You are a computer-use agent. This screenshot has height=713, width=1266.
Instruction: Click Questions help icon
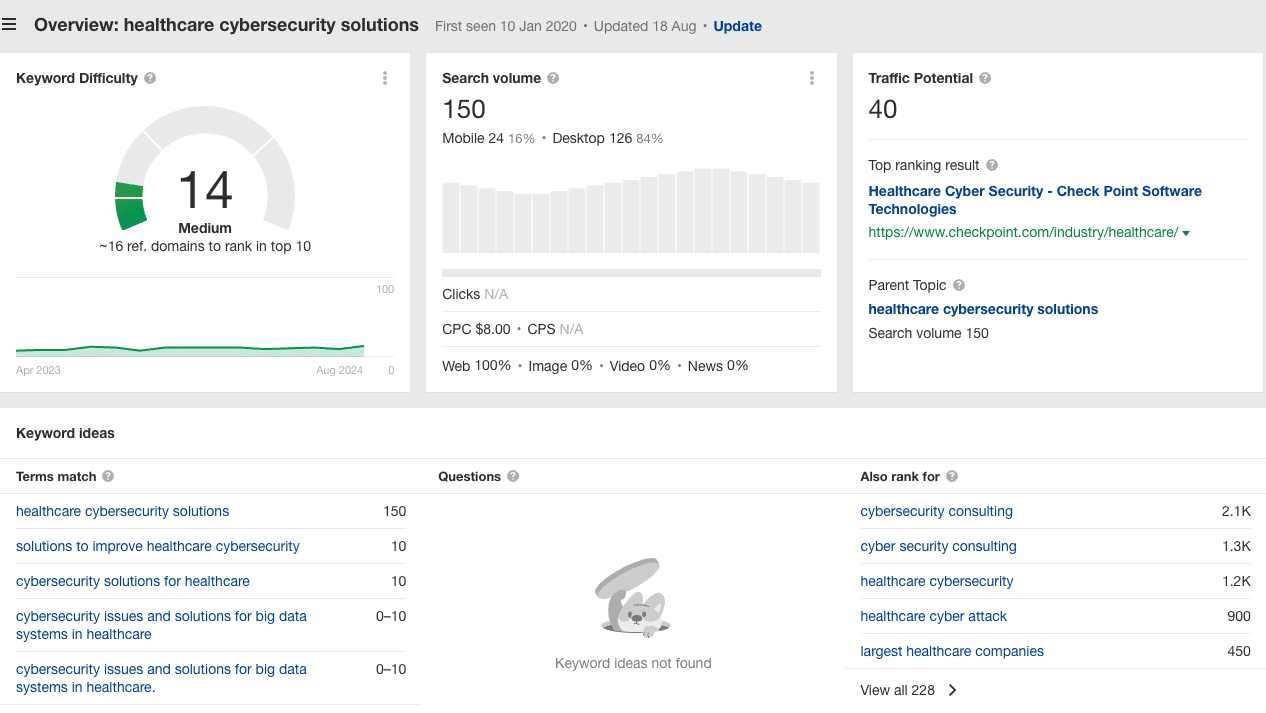(x=513, y=477)
